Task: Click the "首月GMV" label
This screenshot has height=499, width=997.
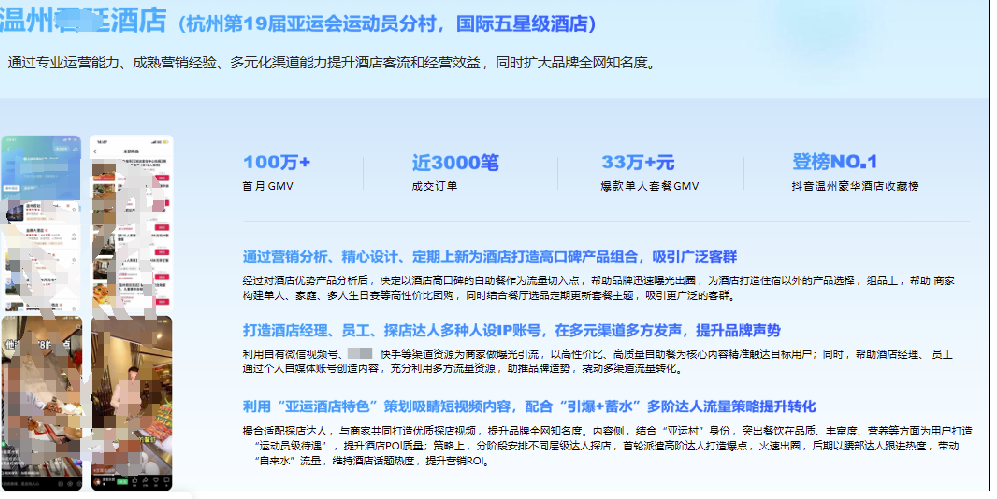Action: [x=268, y=186]
